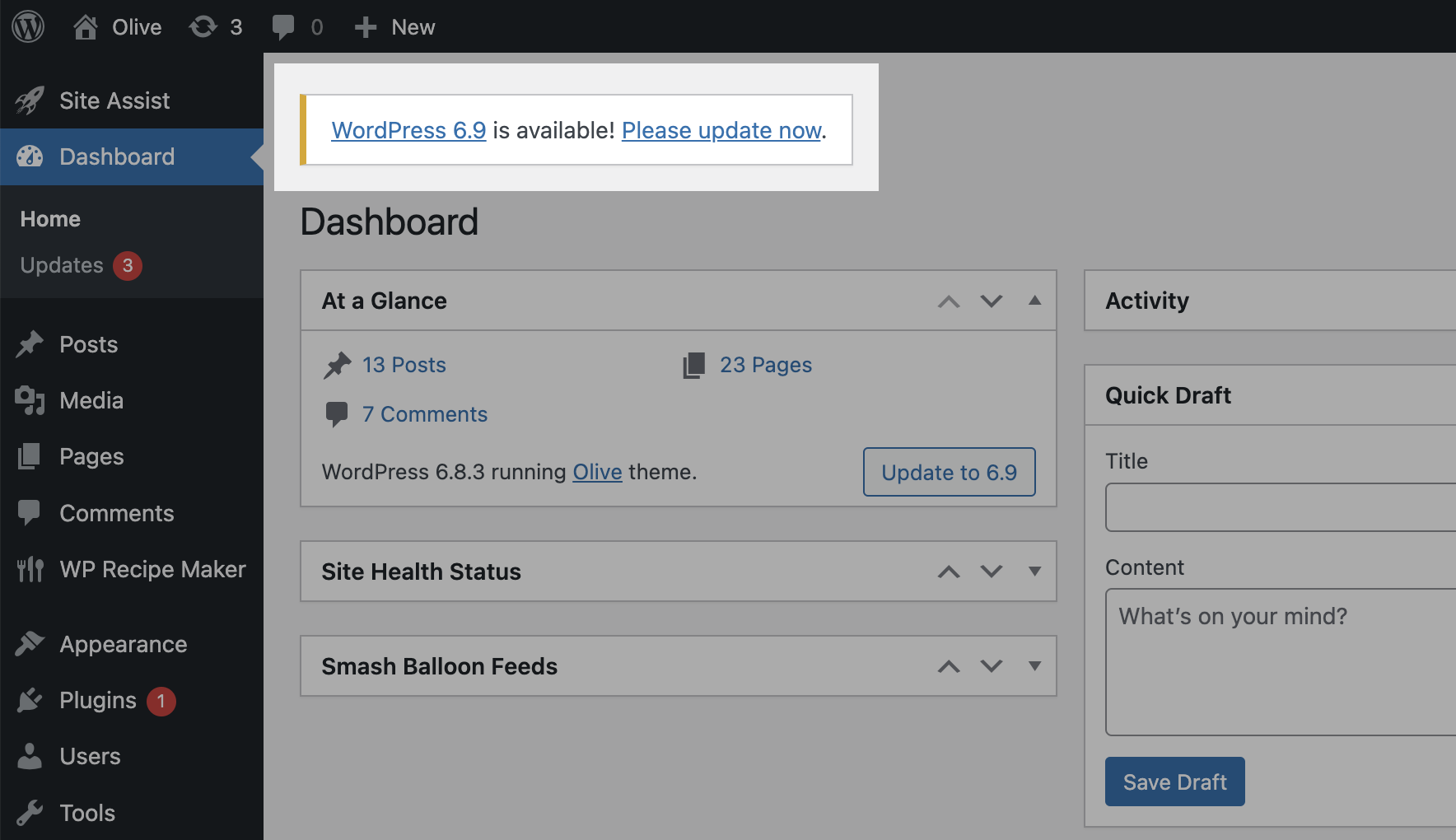Click the WP Recipe Maker utensils icon

click(30, 569)
